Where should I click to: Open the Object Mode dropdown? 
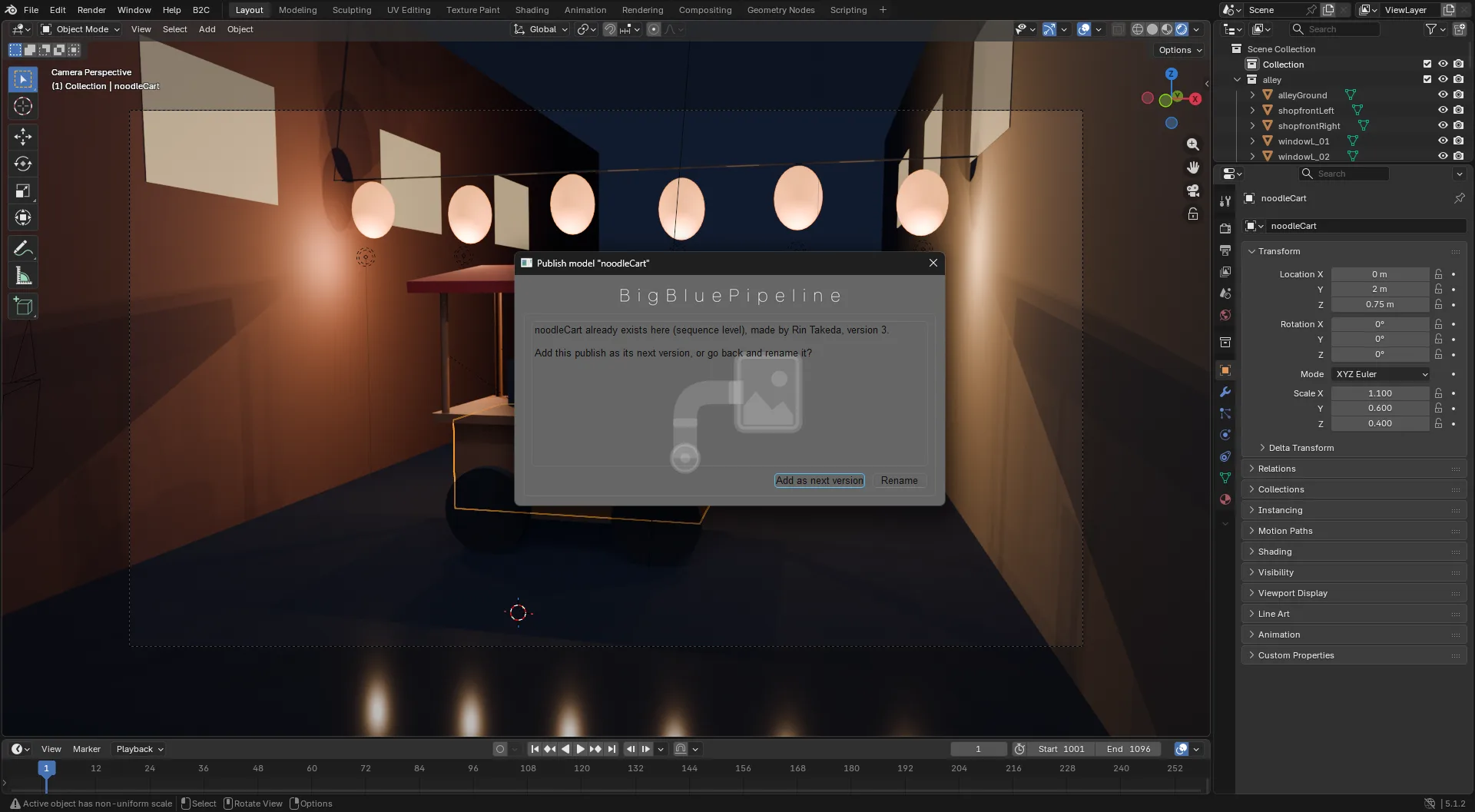[81, 29]
